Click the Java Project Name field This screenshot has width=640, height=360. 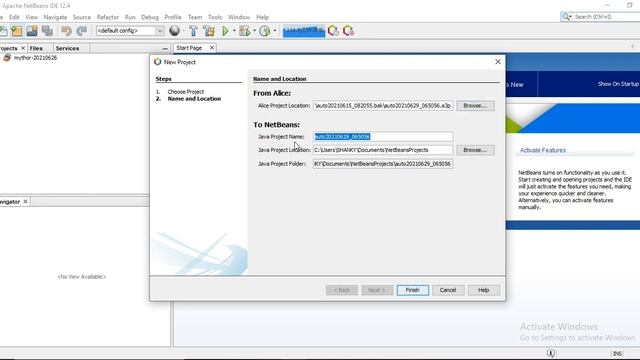(383, 137)
